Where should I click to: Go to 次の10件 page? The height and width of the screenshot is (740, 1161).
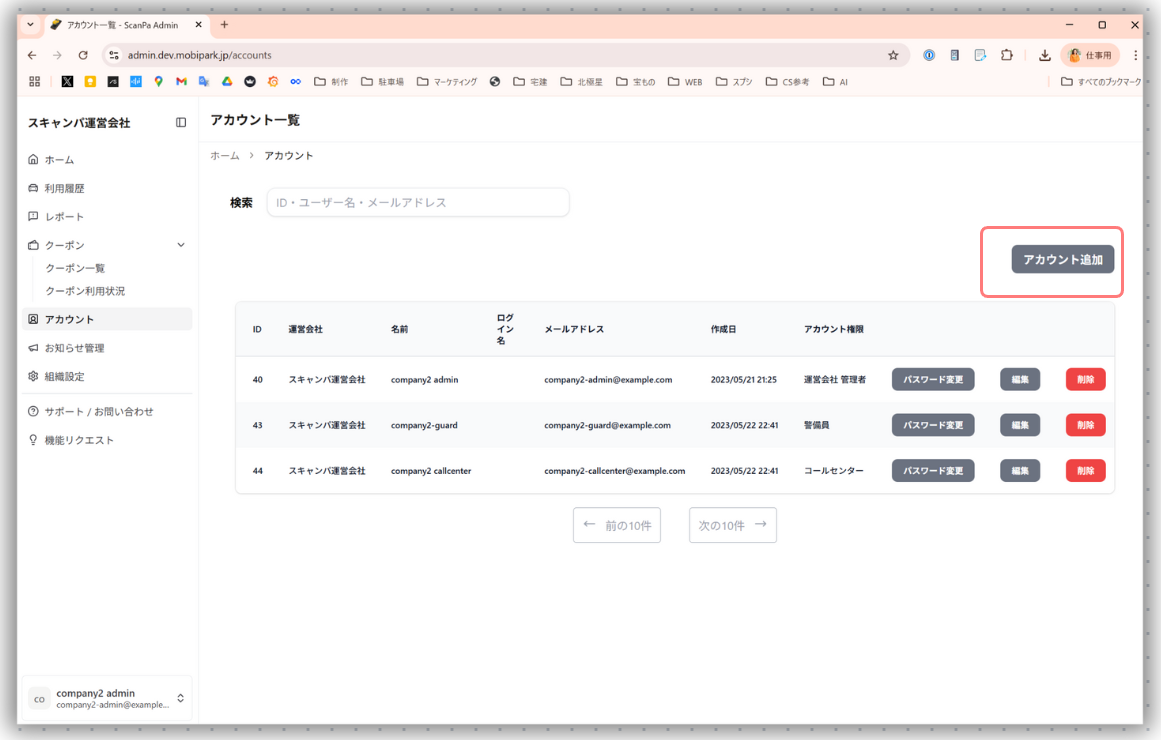tap(732, 525)
